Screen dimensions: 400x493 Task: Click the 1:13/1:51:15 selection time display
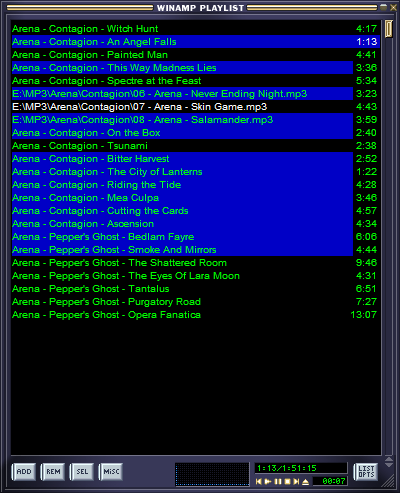pos(301,468)
